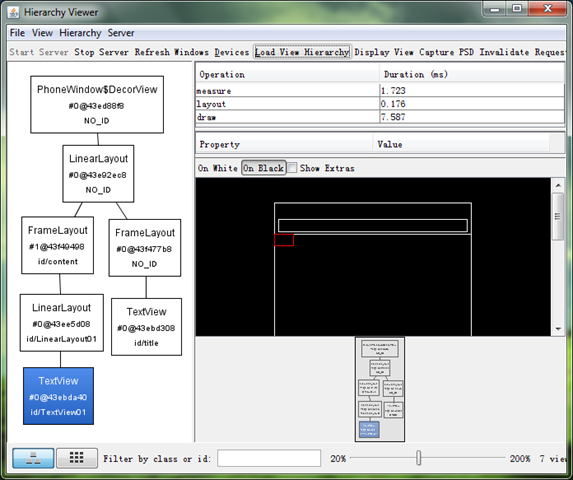Viewport: 573px width, 480px height.
Task: Click Capture PSD toolbar button
Action: (446, 52)
